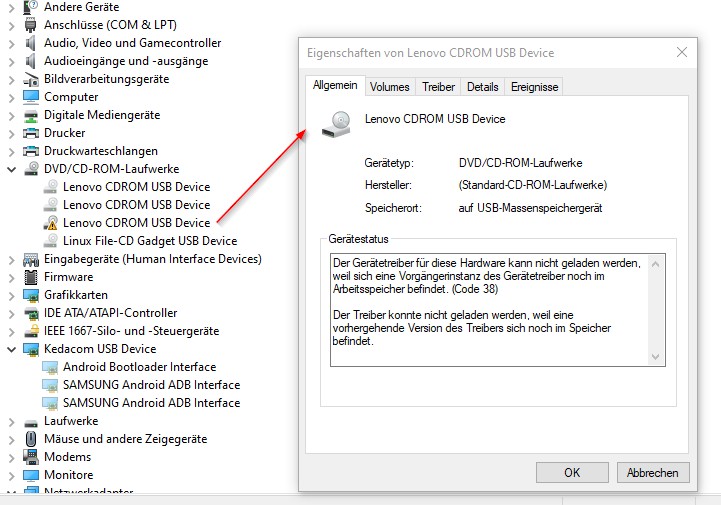Select the Bildverarbeitungsgeräte entry
Image resolution: width=721 pixels, height=505 pixels.
(107, 79)
